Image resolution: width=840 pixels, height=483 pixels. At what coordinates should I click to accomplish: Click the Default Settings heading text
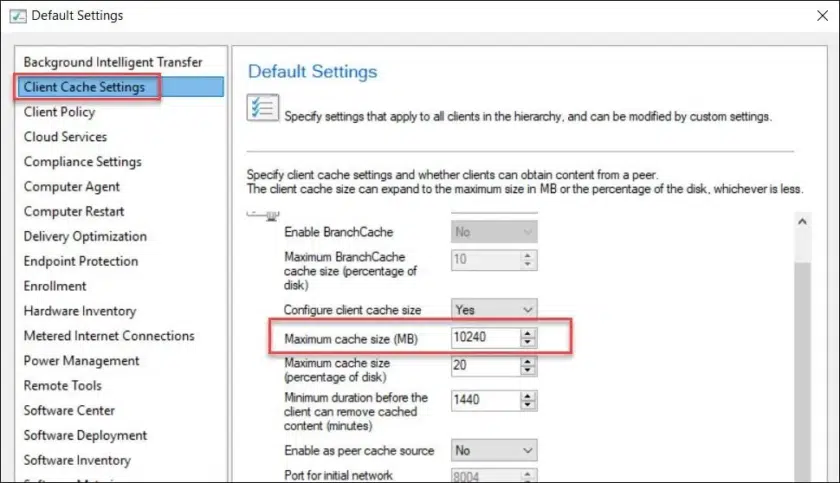pos(312,72)
